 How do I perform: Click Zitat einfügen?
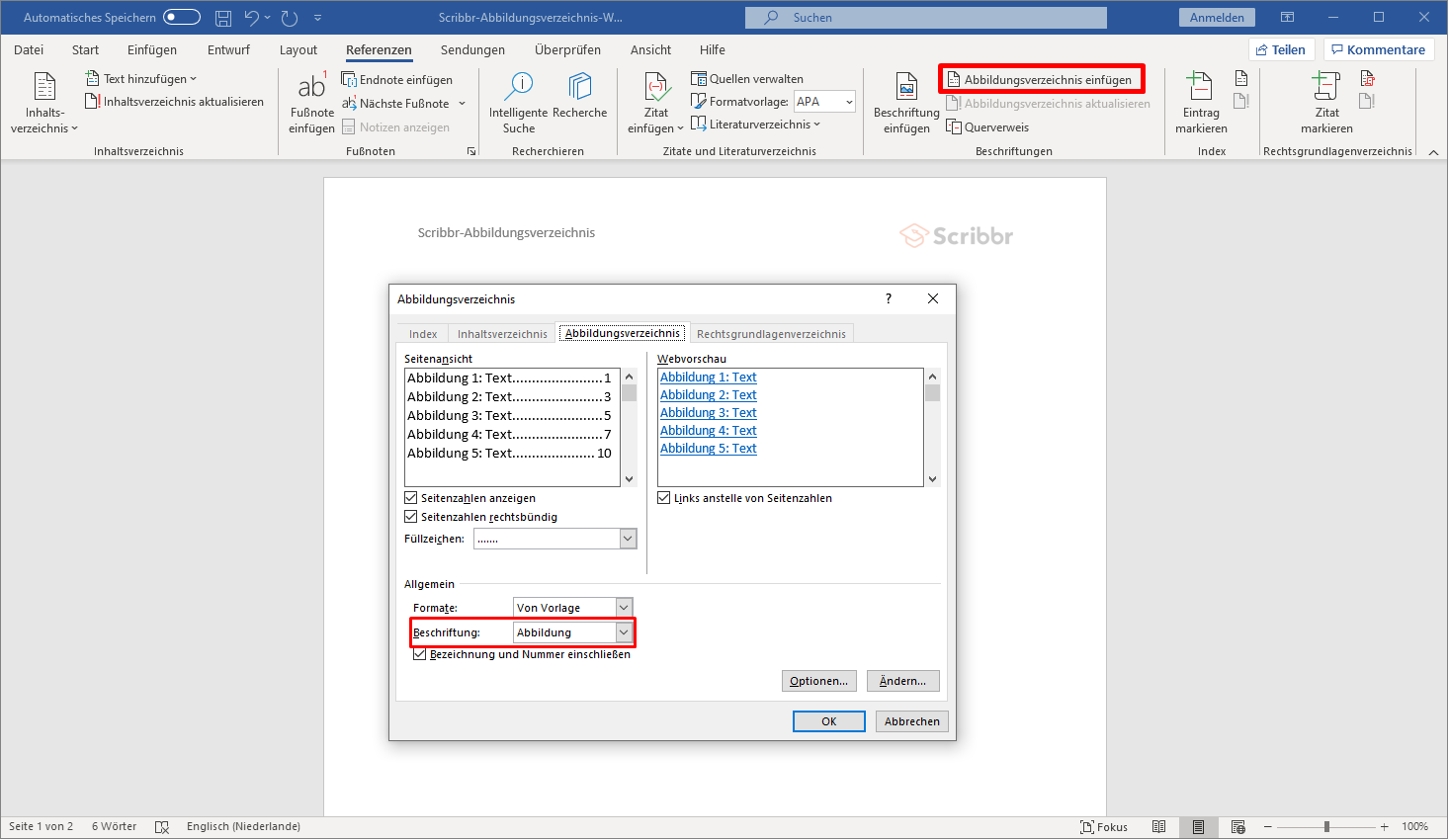(655, 103)
